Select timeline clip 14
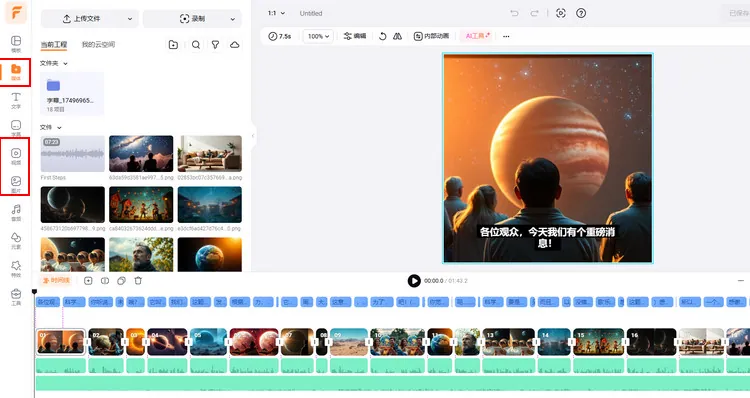This screenshot has height=398, width=750. pyautogui.click(x=554, y=342)
